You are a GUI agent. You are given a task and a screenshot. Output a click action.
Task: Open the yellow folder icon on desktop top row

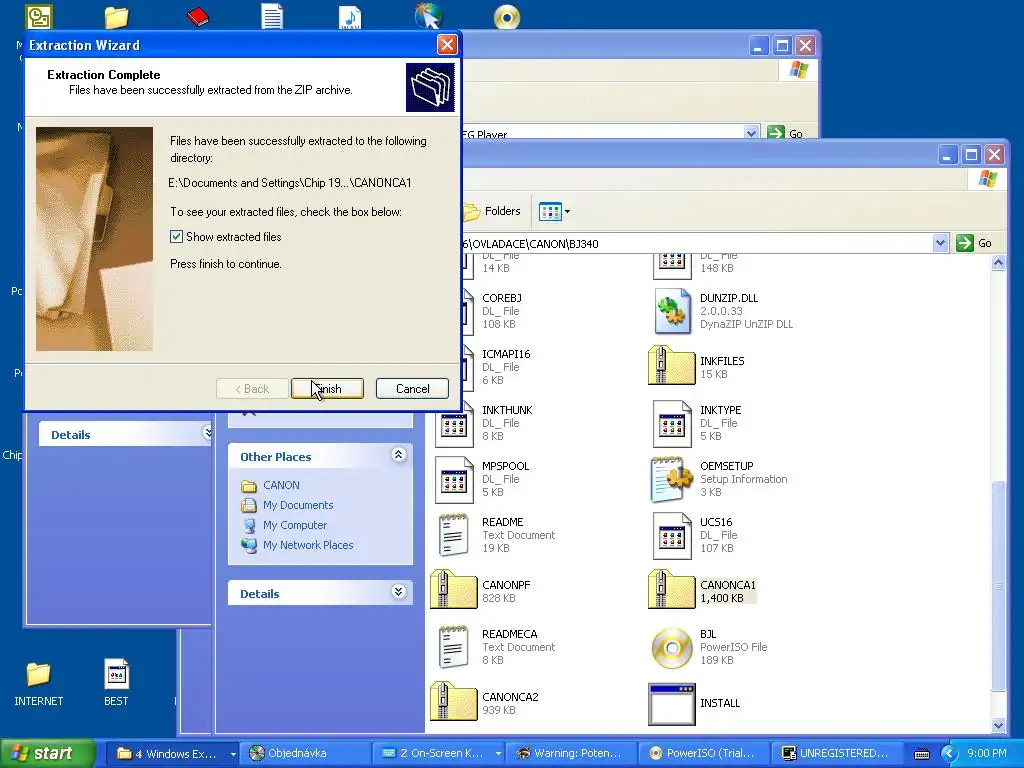(116, 18)
